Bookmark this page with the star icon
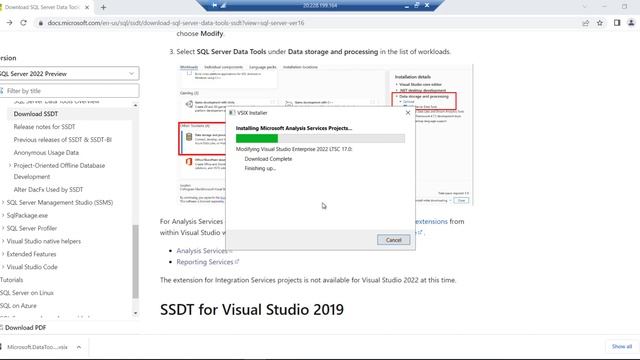The image size is (640, 360). (600, 23)
